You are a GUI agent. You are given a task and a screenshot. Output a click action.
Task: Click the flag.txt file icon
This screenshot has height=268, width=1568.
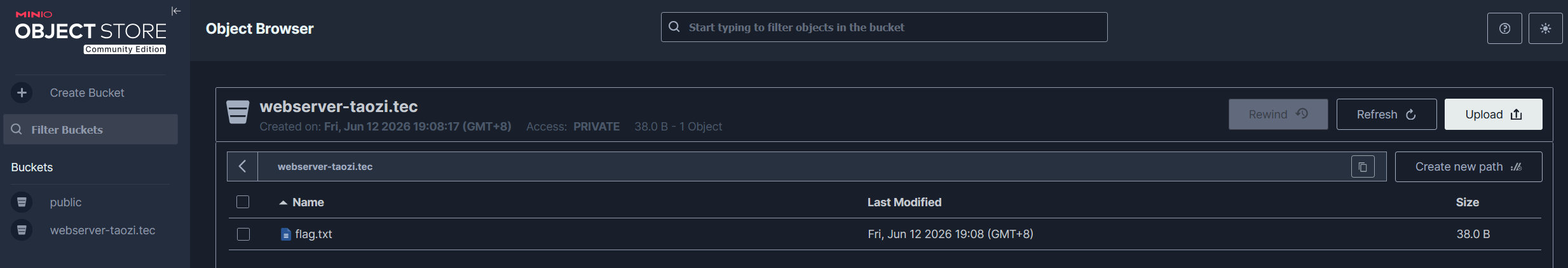coord(286,234)
